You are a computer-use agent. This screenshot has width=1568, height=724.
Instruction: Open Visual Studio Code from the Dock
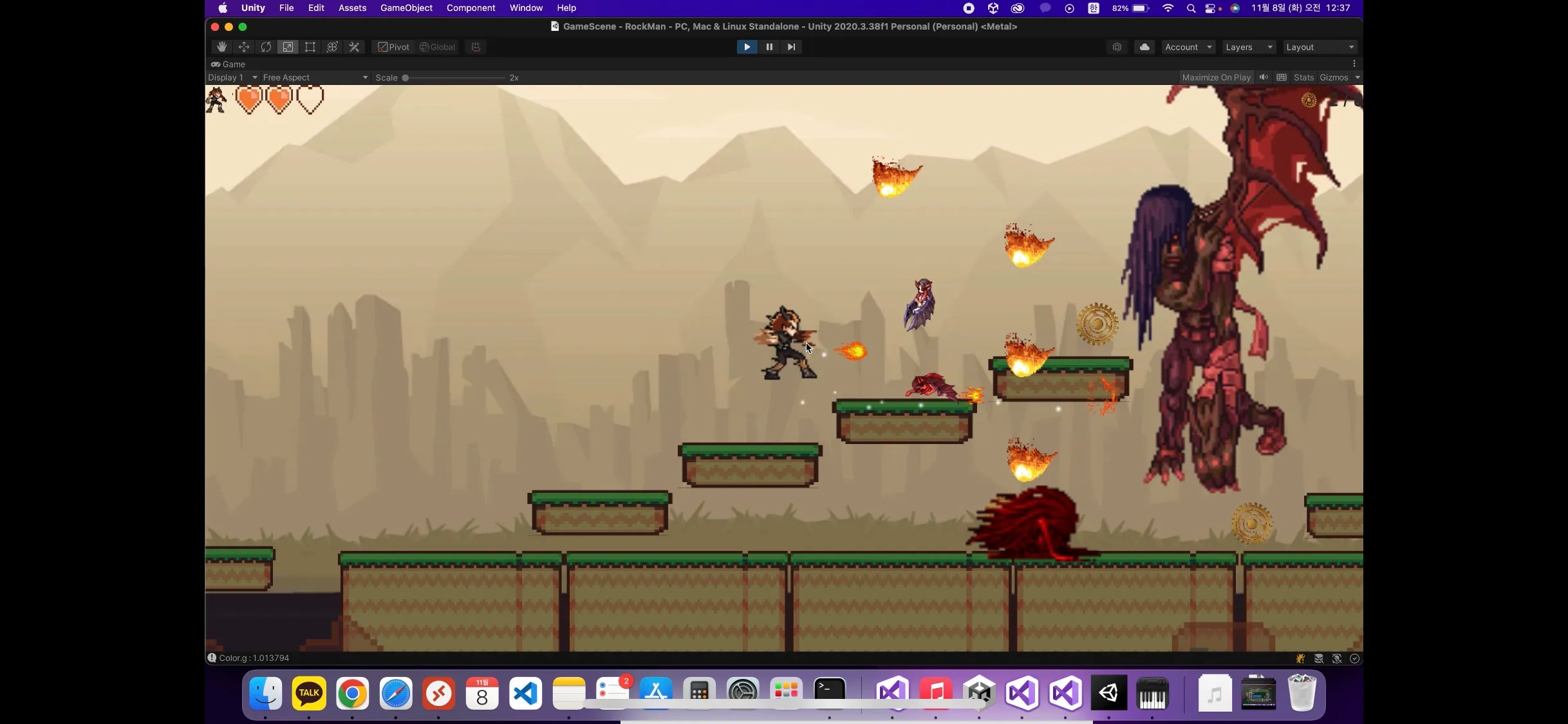[x=525, y=693]
